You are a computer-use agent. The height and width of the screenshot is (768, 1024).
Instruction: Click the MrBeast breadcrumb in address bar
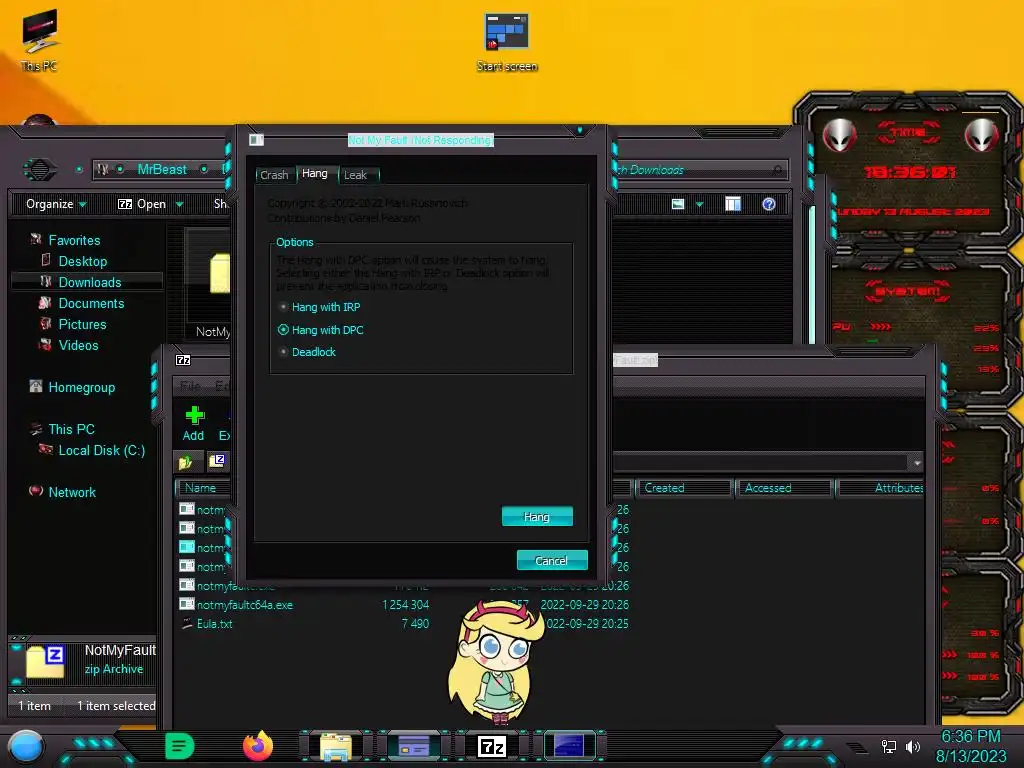(162, 170)
